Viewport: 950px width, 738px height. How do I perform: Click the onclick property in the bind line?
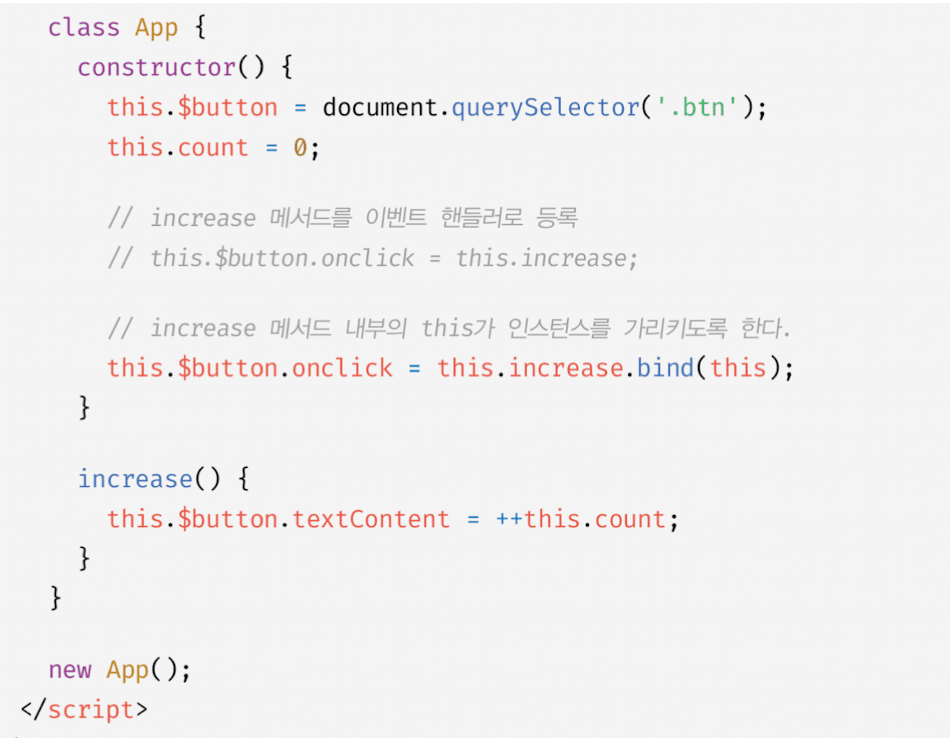click(x=342, y=368)
